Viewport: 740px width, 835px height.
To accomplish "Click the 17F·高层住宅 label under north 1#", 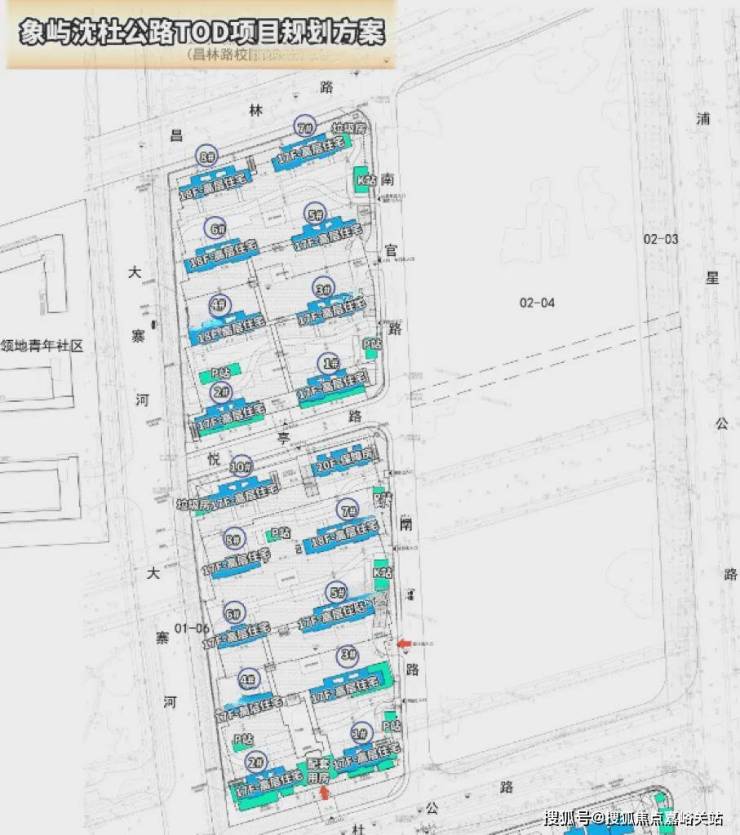I will (333, 387).
